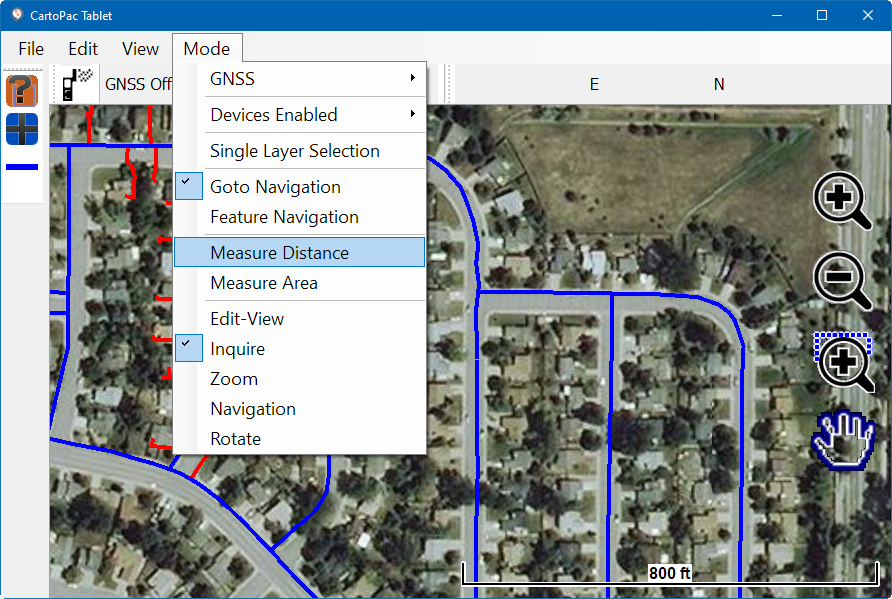Click the zoom out magnifier icon
Screen dimensions: 892x599
[844, 281]
